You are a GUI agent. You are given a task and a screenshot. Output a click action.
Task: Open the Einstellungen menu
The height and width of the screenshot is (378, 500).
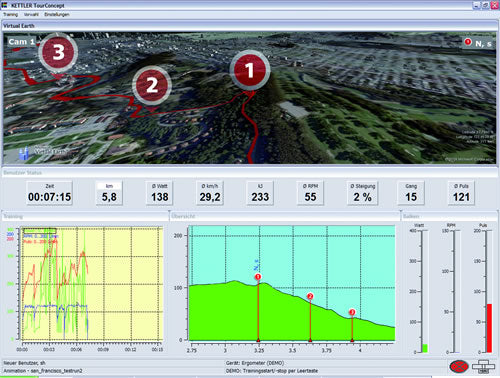57,14
